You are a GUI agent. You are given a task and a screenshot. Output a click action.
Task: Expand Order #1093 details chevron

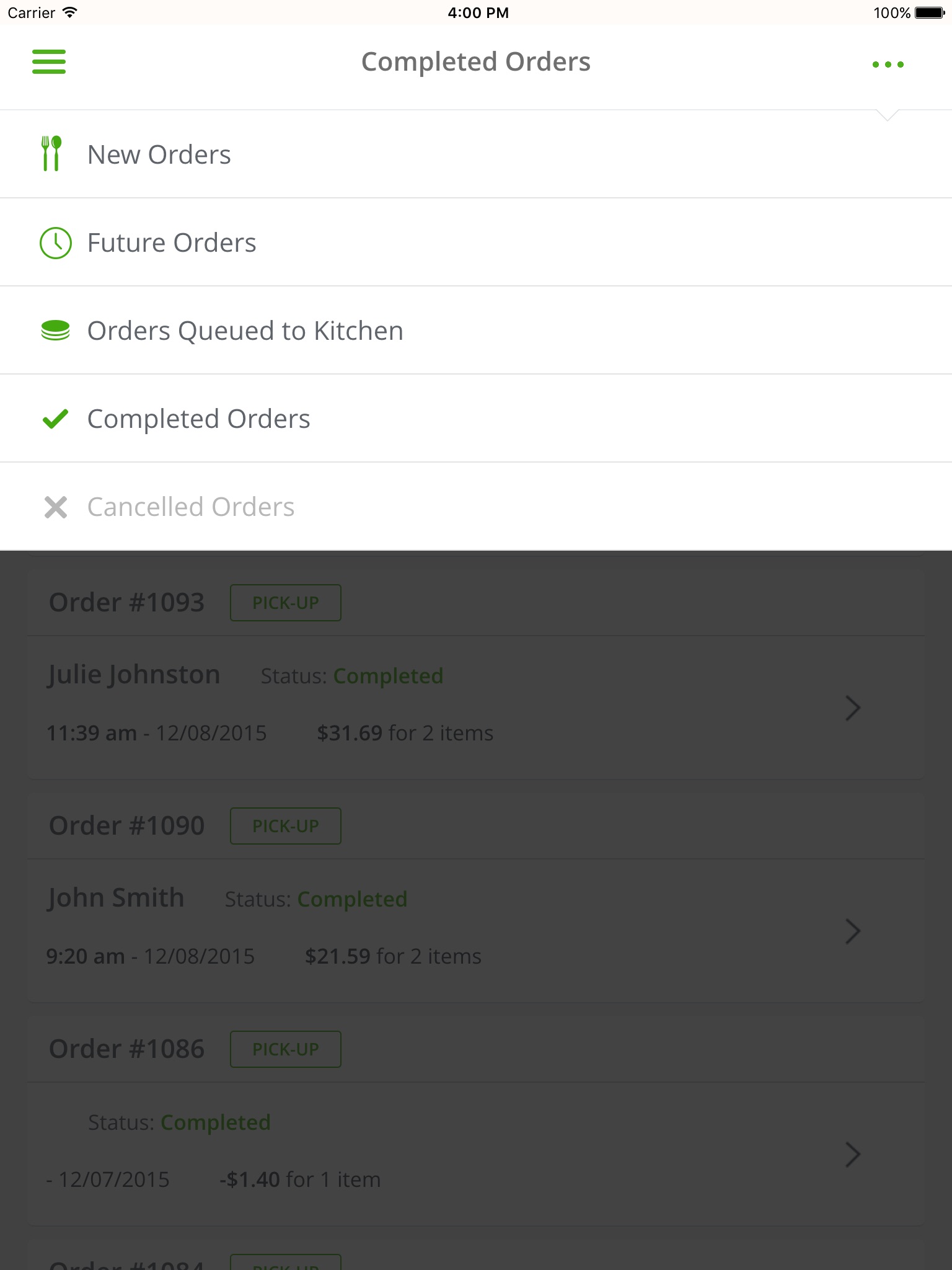[853, 708]
